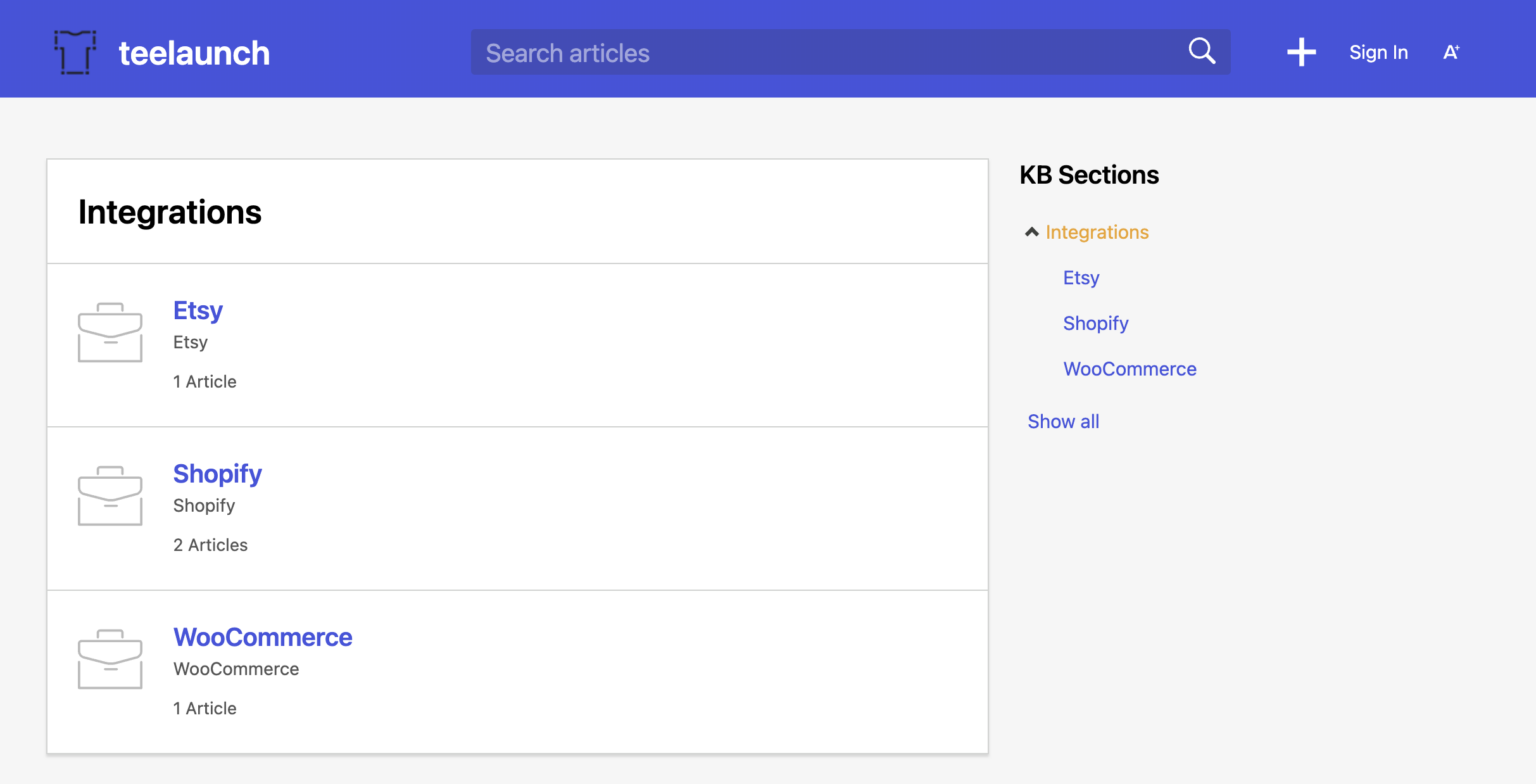1536x784 pixels.
Task: Select WooCommerce in KB Sections sidebar
Action: point(1129,369)
